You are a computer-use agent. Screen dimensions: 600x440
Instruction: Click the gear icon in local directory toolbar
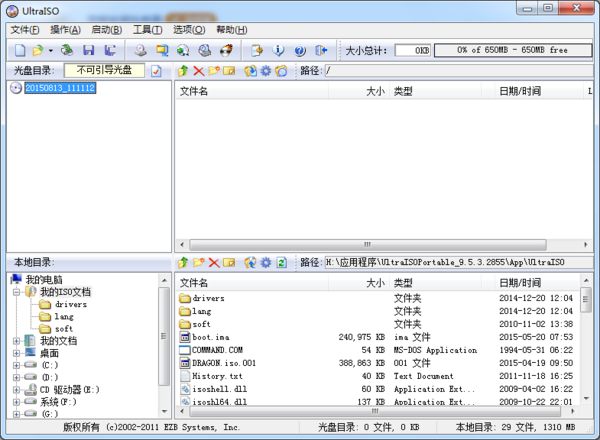tap(266, 262)
